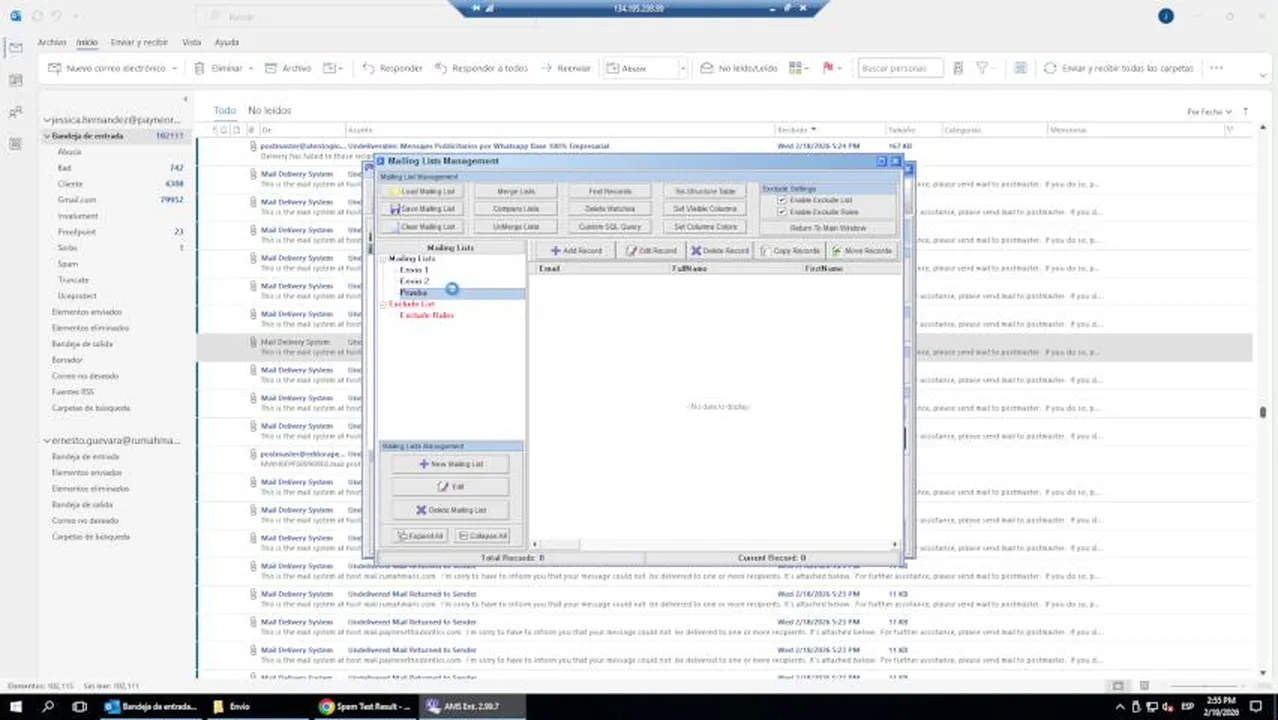1278x720 pixels.
Task: Open Ayuda tab in Outlook
Action: (x=227, y=42)
